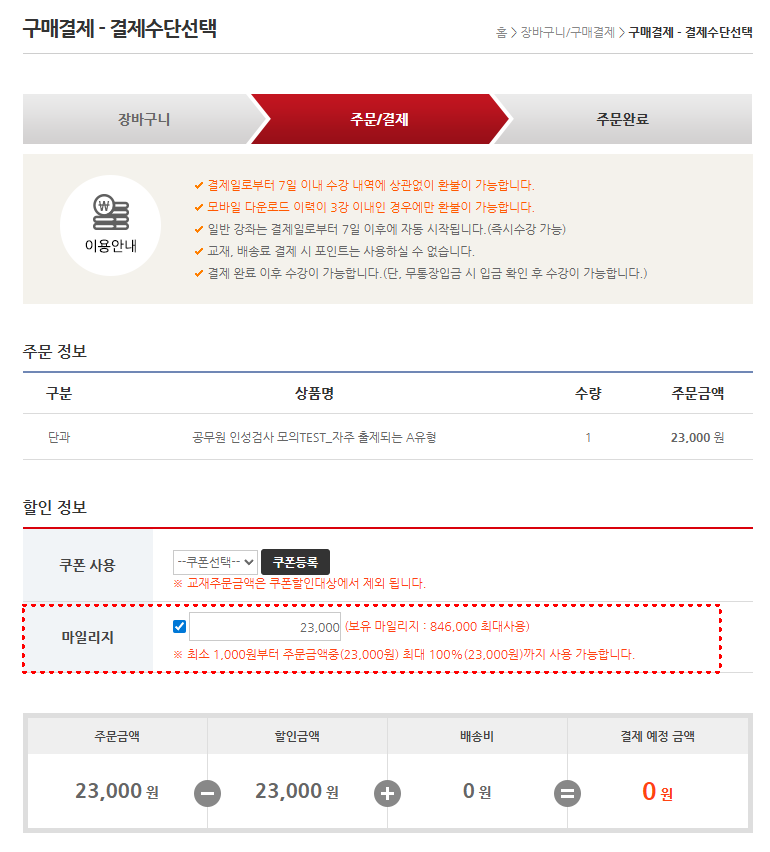This screenshot has width=770, height=852.
Task: Open the 홈 breadcrumb link
Action: point(501,33)
